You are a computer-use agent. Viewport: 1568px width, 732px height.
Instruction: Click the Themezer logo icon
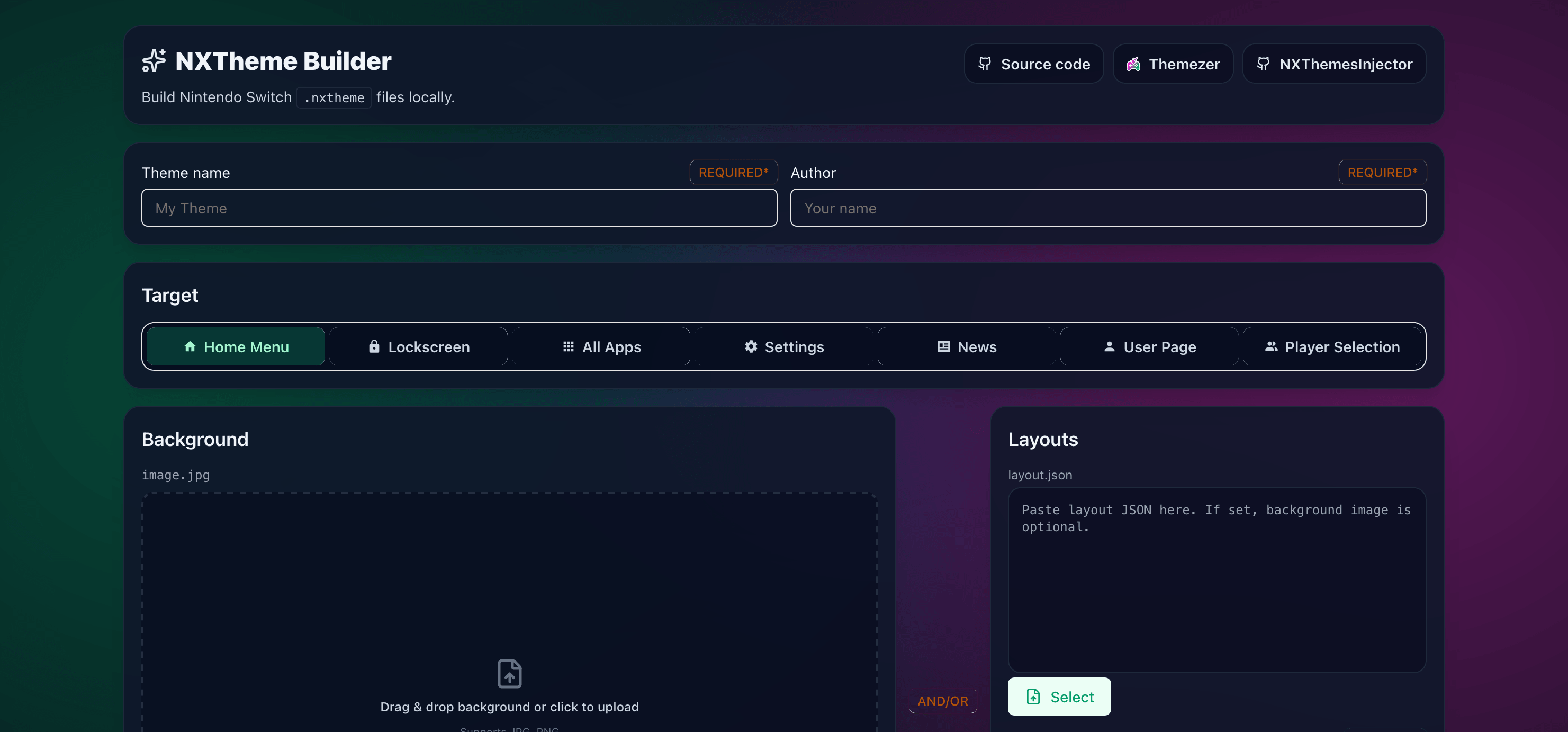click(1133, 64)
